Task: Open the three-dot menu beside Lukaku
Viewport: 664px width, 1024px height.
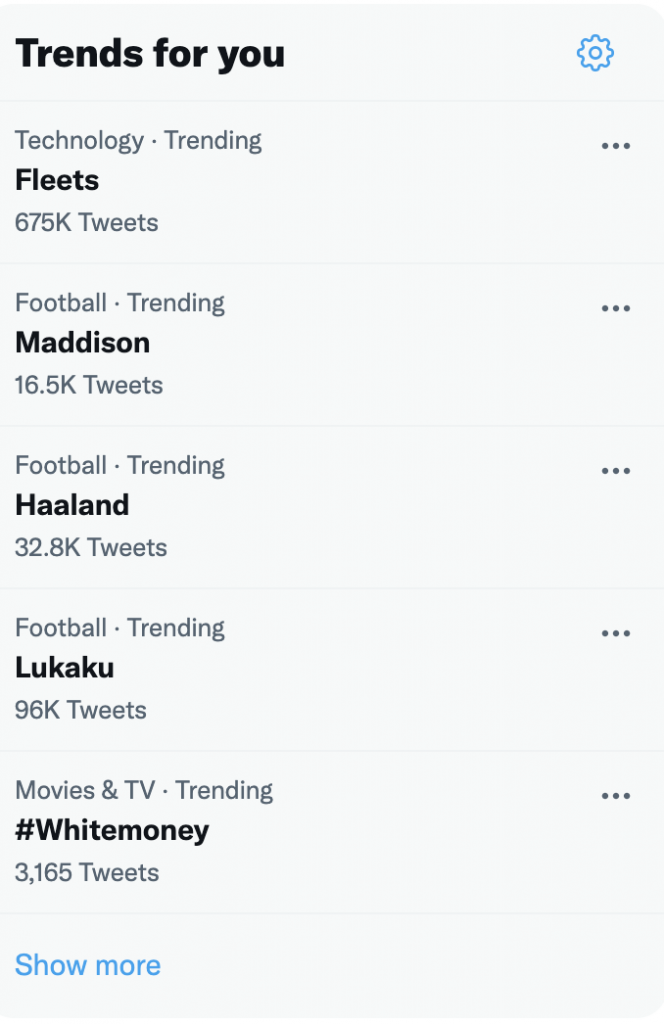Action: 615,633
